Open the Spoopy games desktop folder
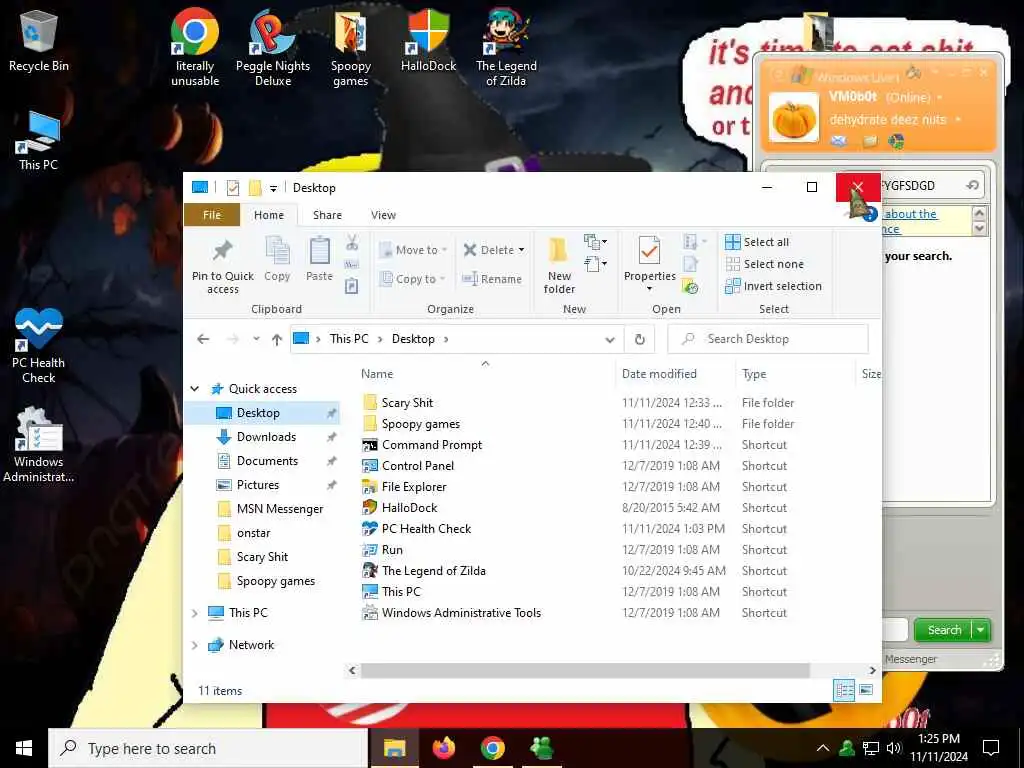1024x768 pixels. 350,47
